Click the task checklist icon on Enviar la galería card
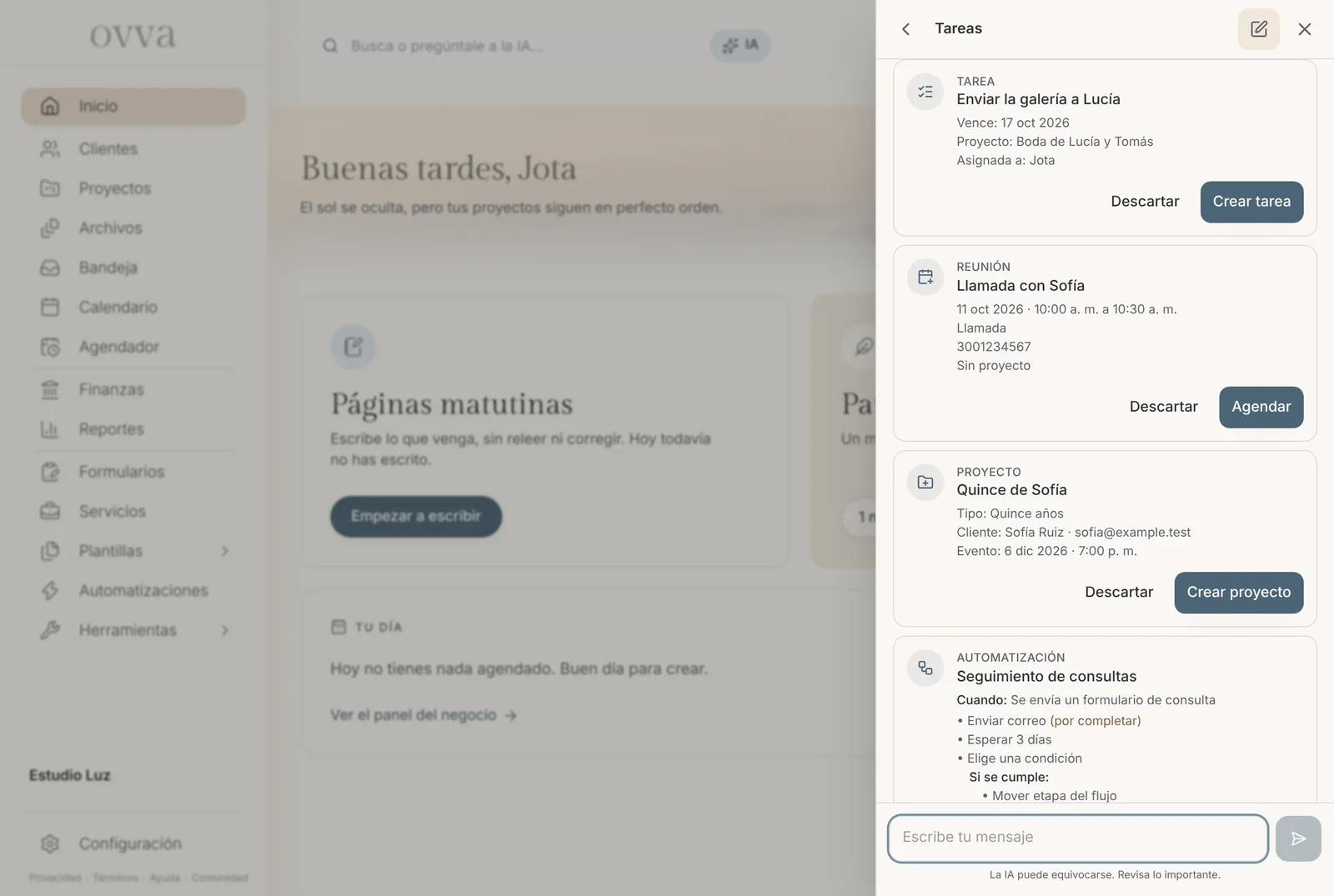 click(x=925, y=92)
